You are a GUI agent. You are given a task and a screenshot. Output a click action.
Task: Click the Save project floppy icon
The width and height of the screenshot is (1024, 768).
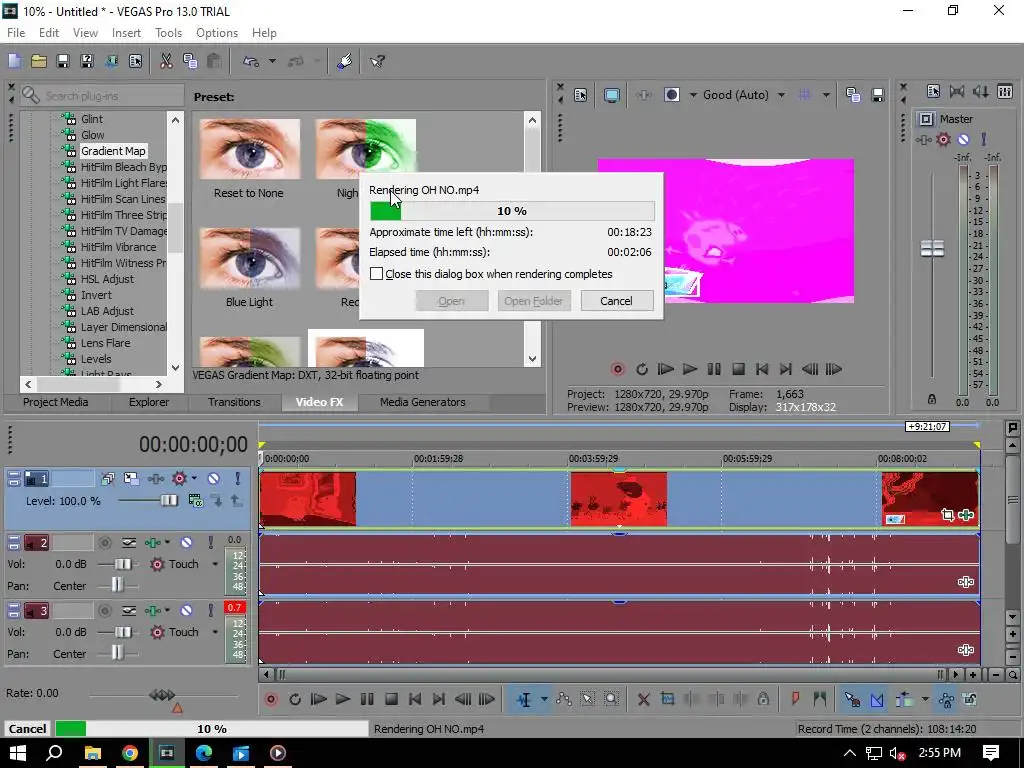tap(63, 61)
